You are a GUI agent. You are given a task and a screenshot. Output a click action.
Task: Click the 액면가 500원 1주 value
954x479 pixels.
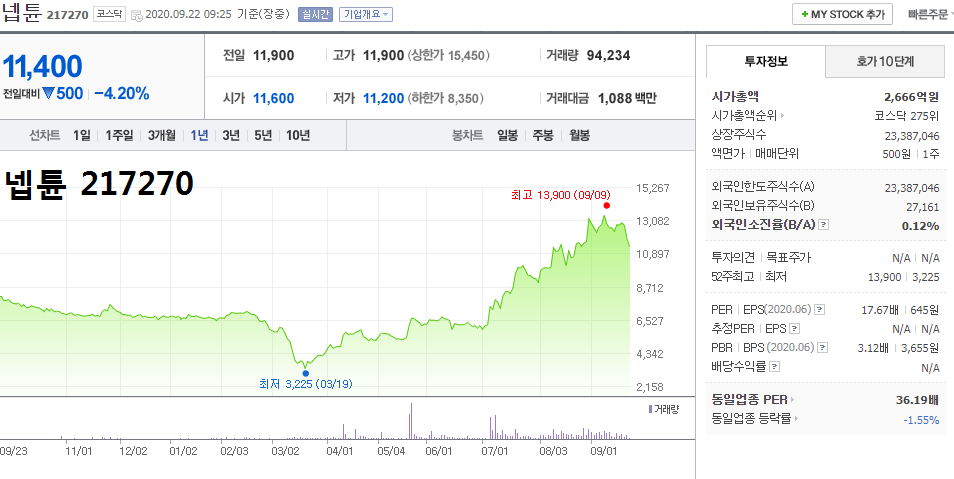pyautogui.click(x=911, y=154)
